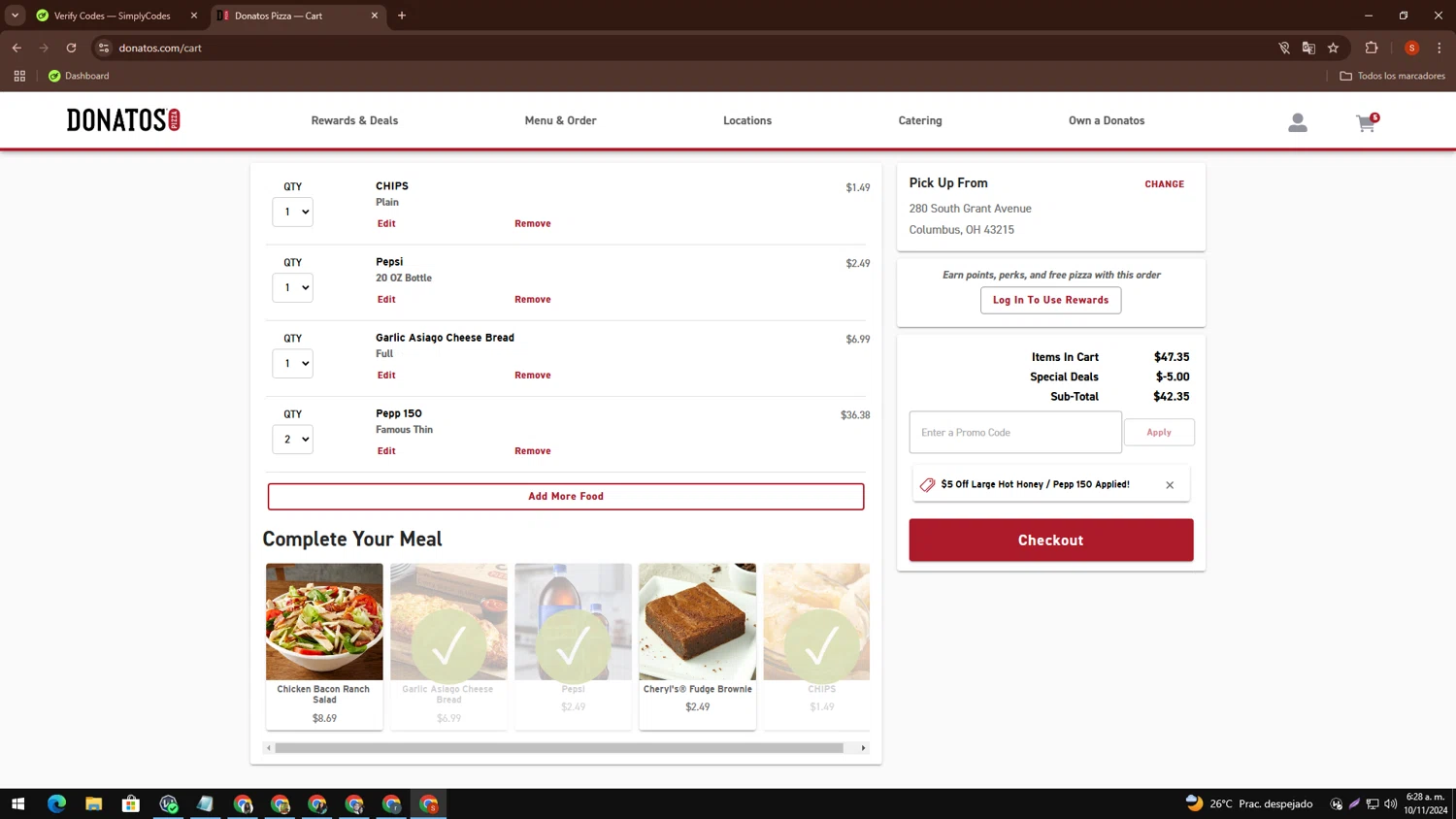Go to Locations page
The height and width of the screenshot is (819, 1456).
tap(747, 120)
